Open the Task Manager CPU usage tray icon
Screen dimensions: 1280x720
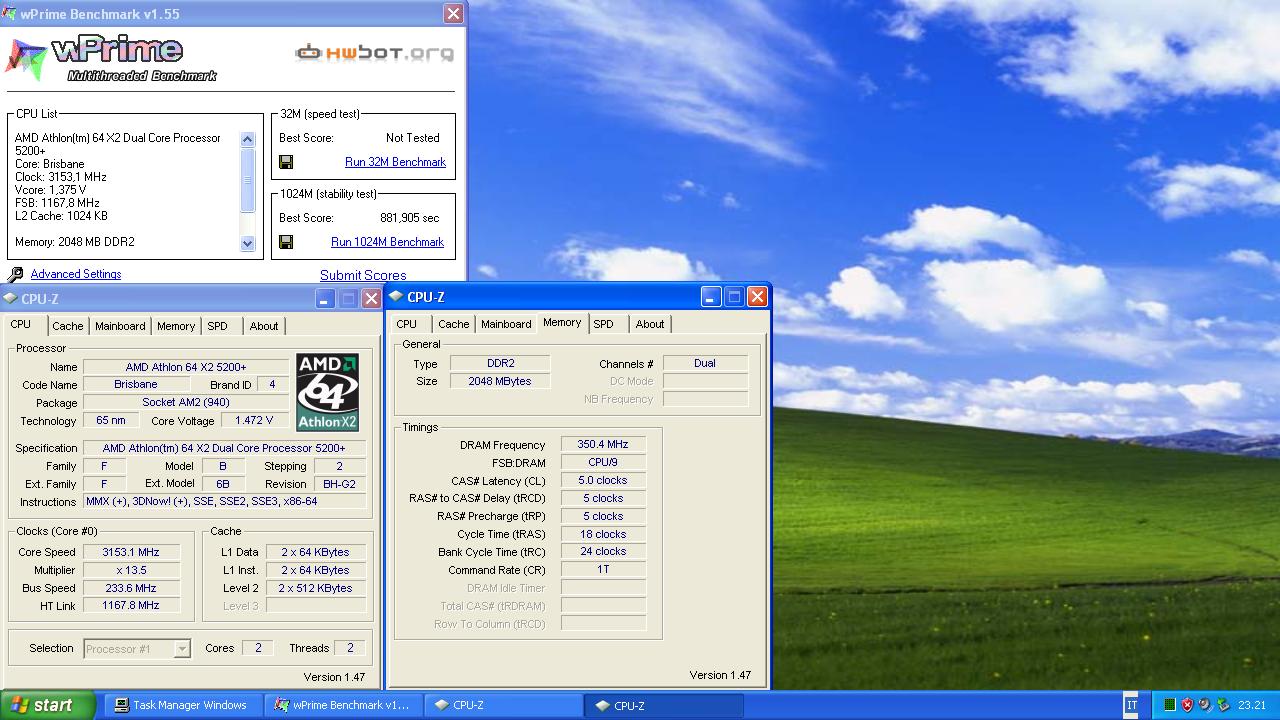tap(1169, 705)
